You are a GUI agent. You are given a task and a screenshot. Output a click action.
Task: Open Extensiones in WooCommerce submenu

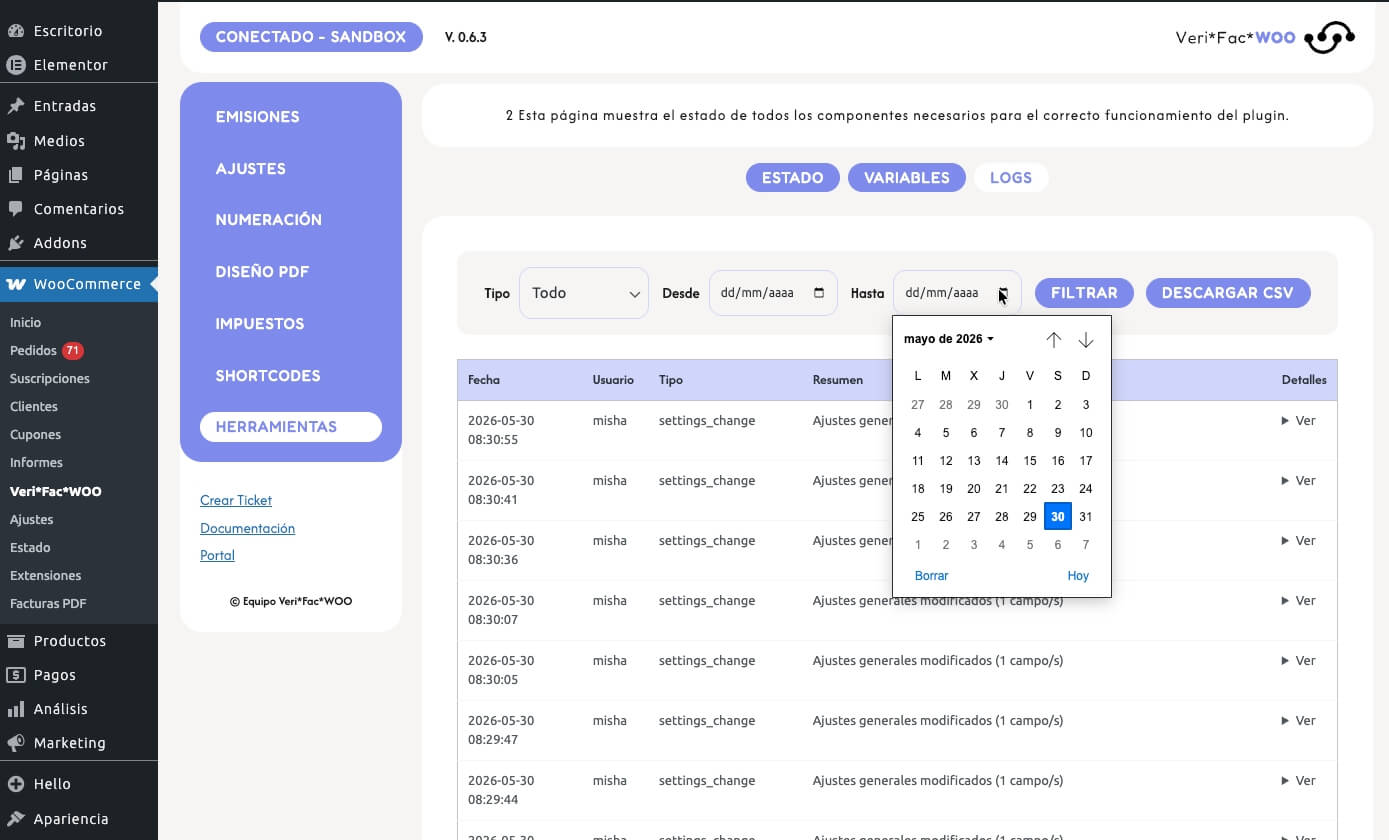[x=46, y=576]
